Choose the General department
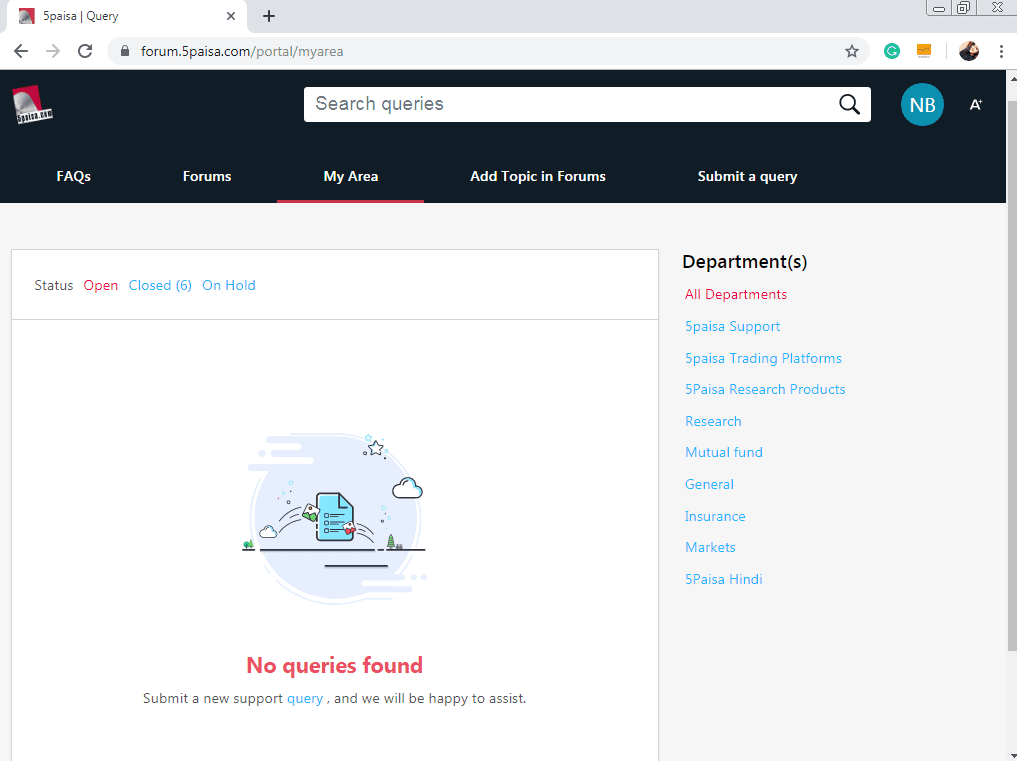This screenshot has width=1017, height=761. pyautogui.click(x=710, y=484)
